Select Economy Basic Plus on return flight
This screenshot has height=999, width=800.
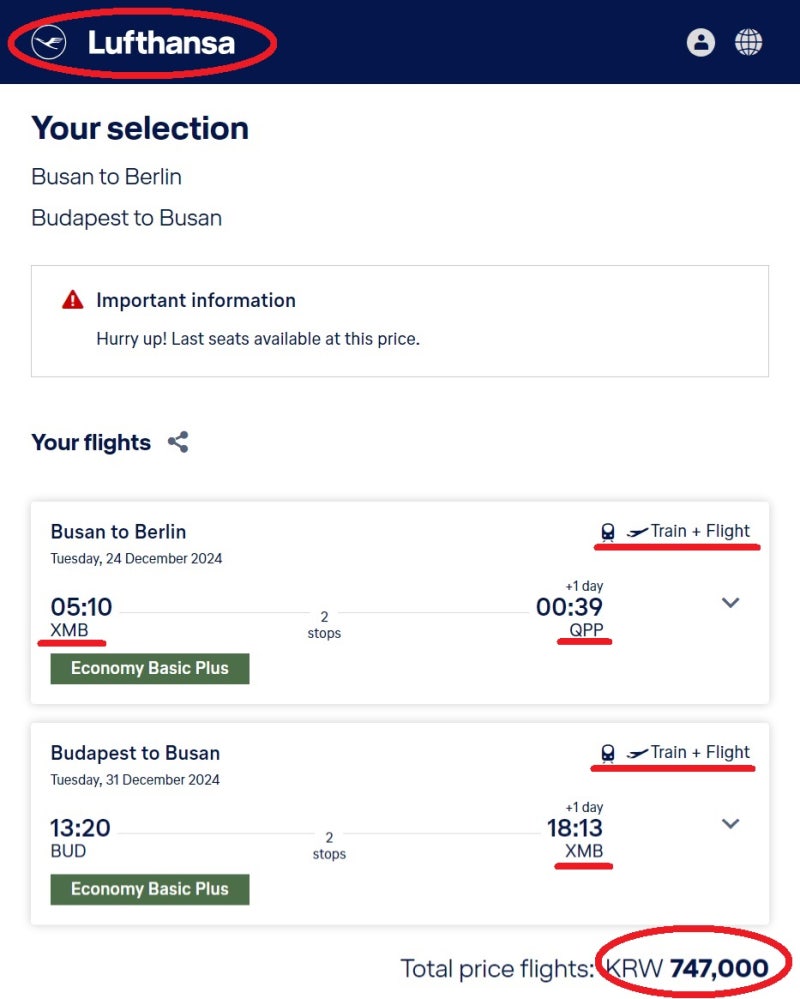click(x=150, y=889)
